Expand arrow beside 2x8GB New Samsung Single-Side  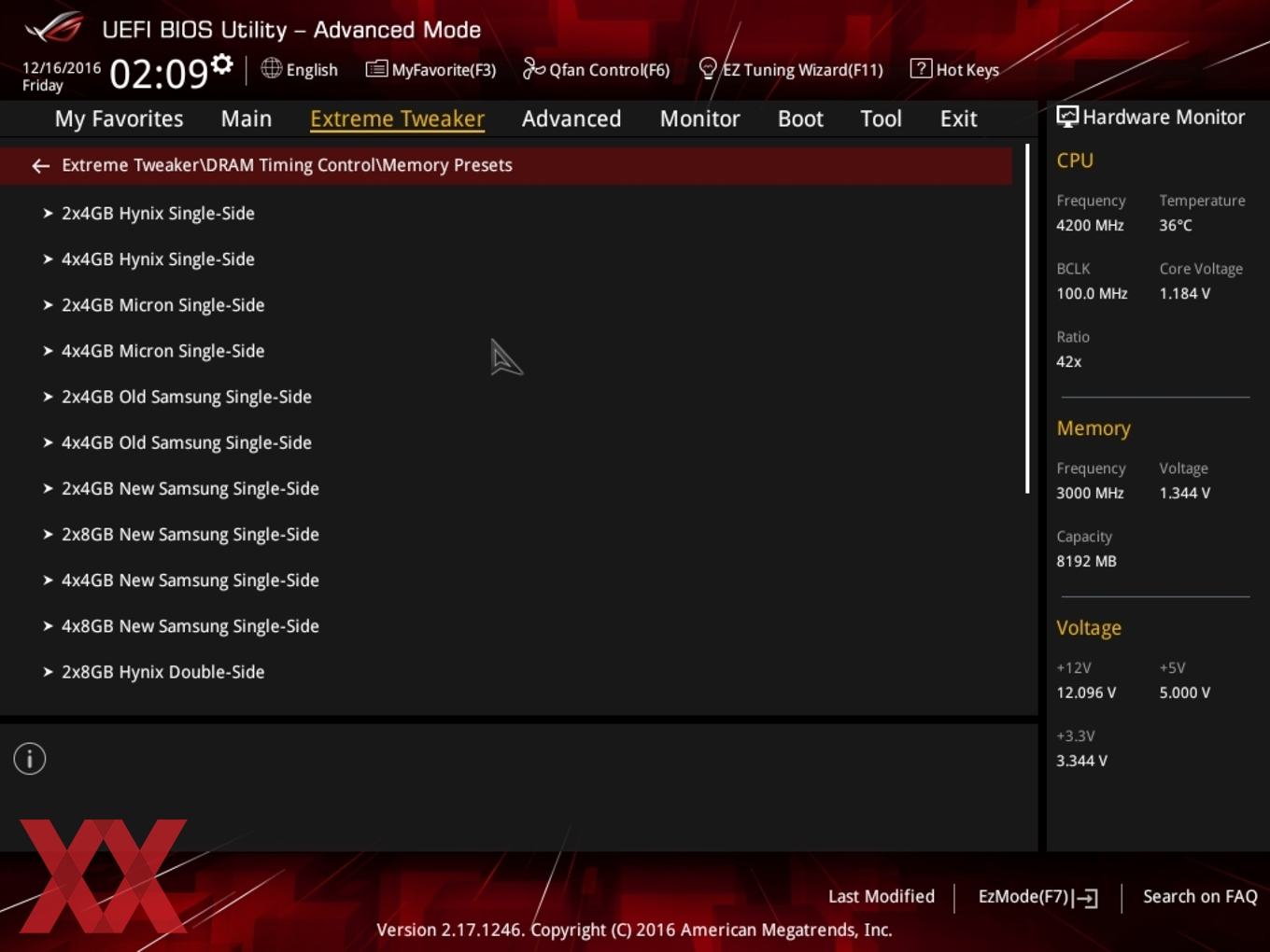(48, 534)
